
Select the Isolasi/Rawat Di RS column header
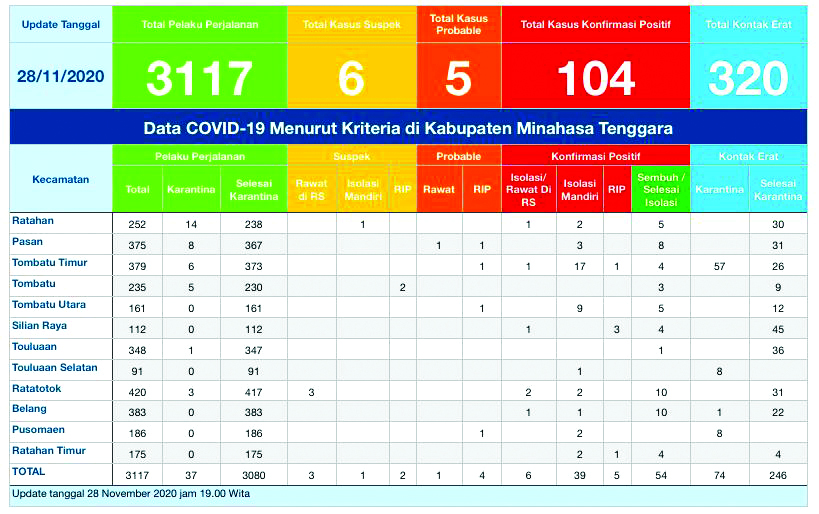click(x=527, y=189)
